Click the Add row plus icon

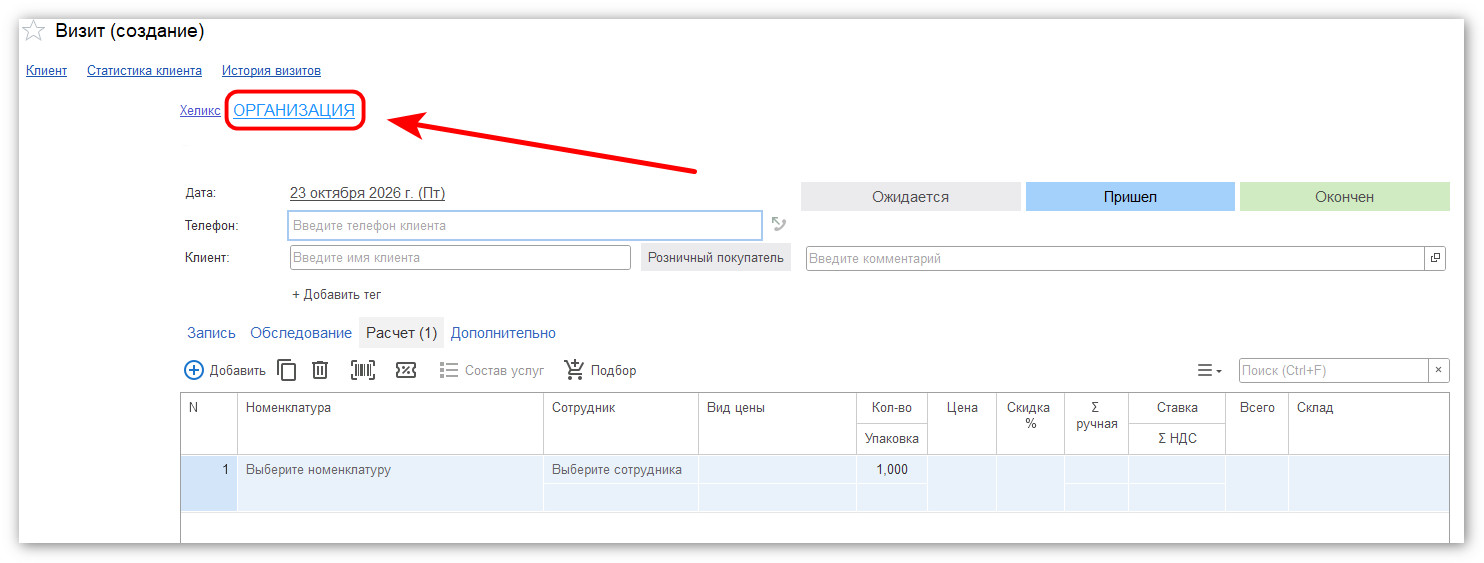click(x=194, y=370)
